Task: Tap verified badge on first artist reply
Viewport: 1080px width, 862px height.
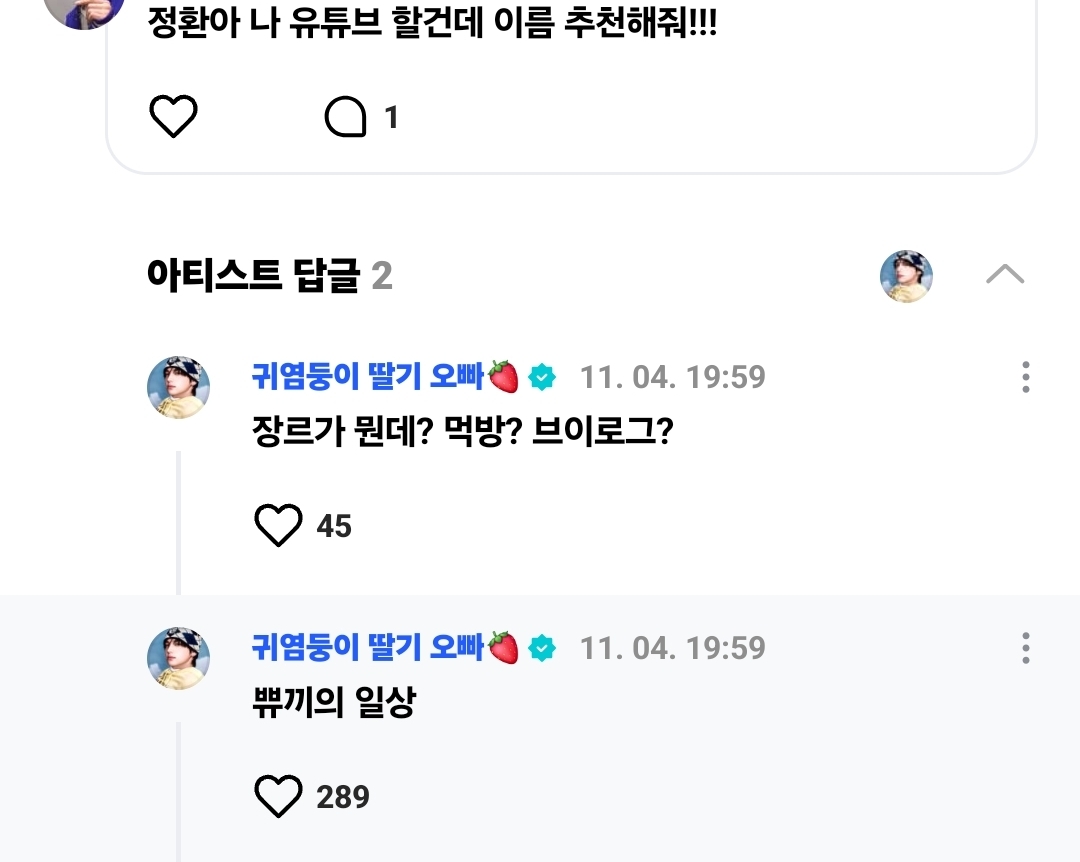Action: [x=542, y=377]
